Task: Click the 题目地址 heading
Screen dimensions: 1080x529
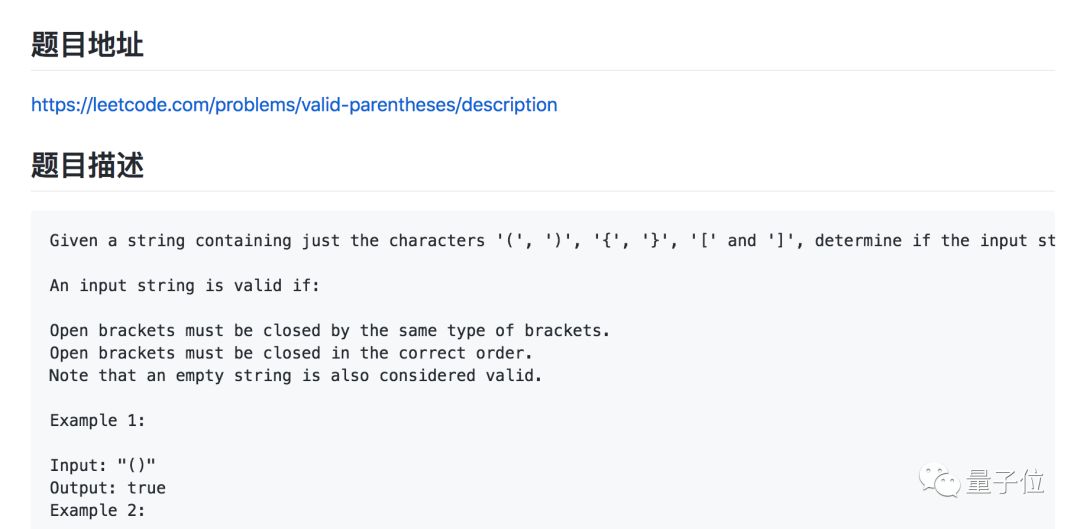Action: tap(88, 44)
